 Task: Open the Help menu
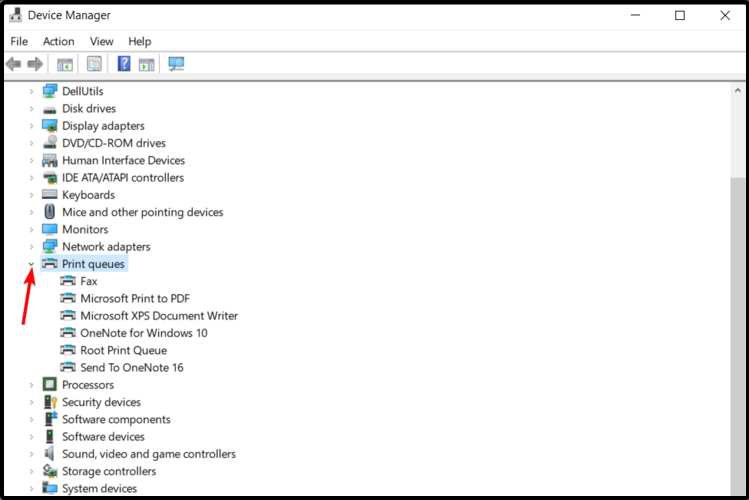(x=139, y=42)
